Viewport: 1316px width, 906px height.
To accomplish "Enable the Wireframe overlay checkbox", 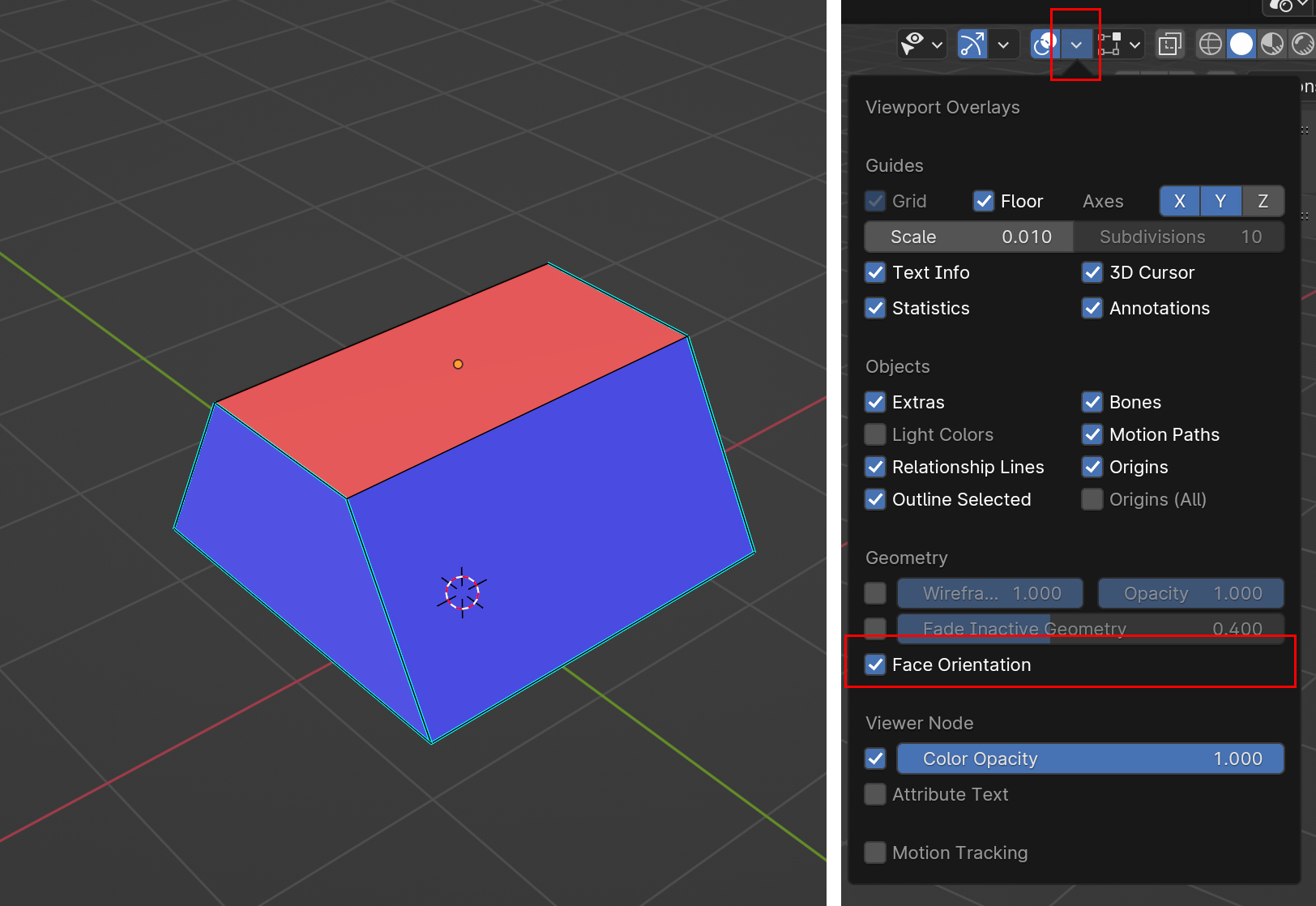I will tap(875, 593).
